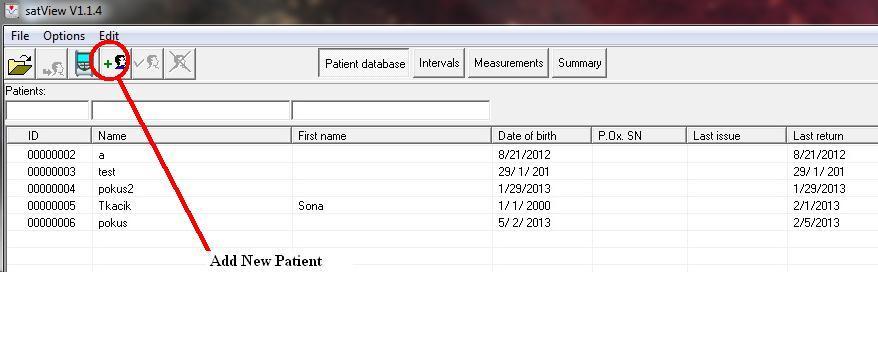The height and width of the screenshot is (364, 878).
Task: Click the pulse oximeter device icon
Action: 83,64
